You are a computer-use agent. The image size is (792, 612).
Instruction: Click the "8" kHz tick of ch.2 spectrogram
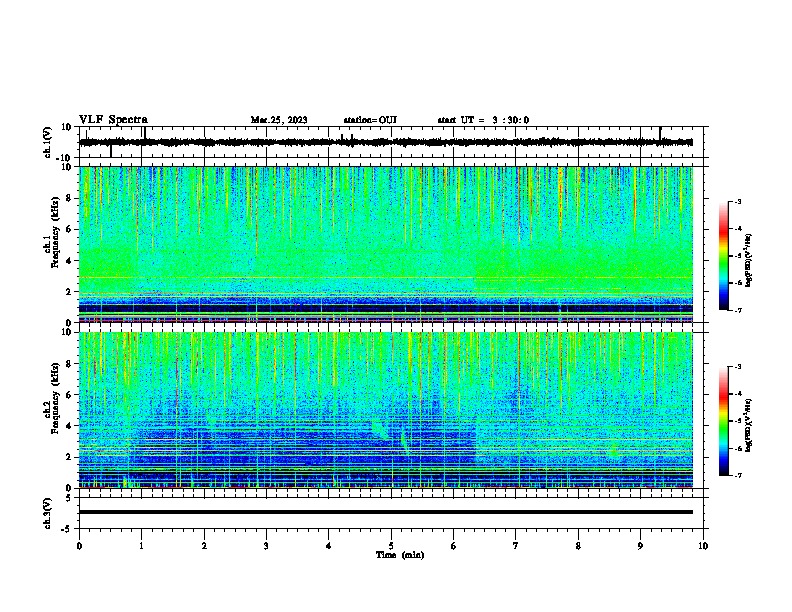tap(70, 364)
